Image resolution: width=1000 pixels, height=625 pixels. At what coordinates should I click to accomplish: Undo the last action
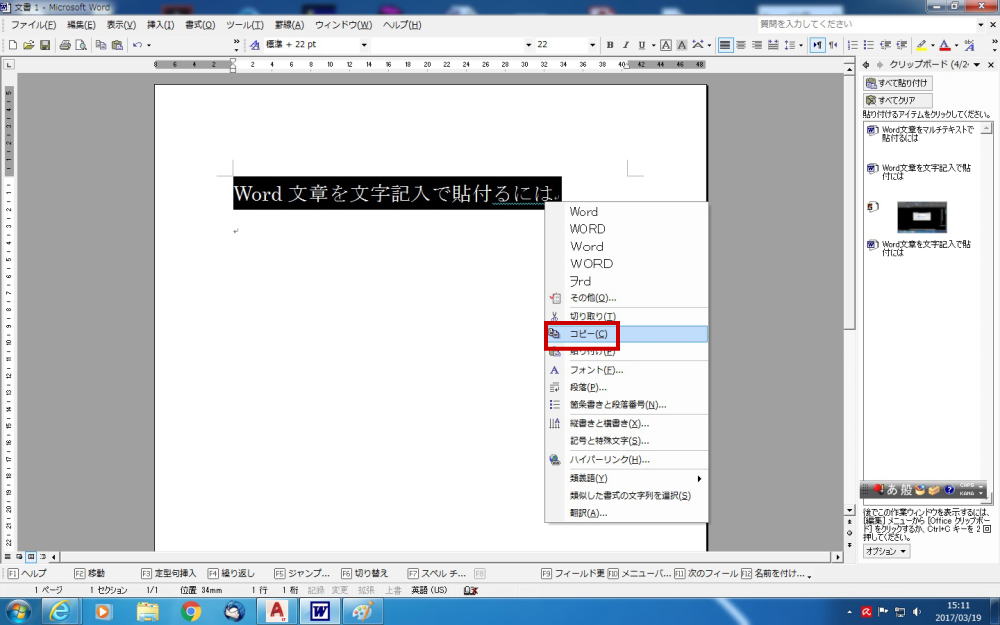click(137, 45)
